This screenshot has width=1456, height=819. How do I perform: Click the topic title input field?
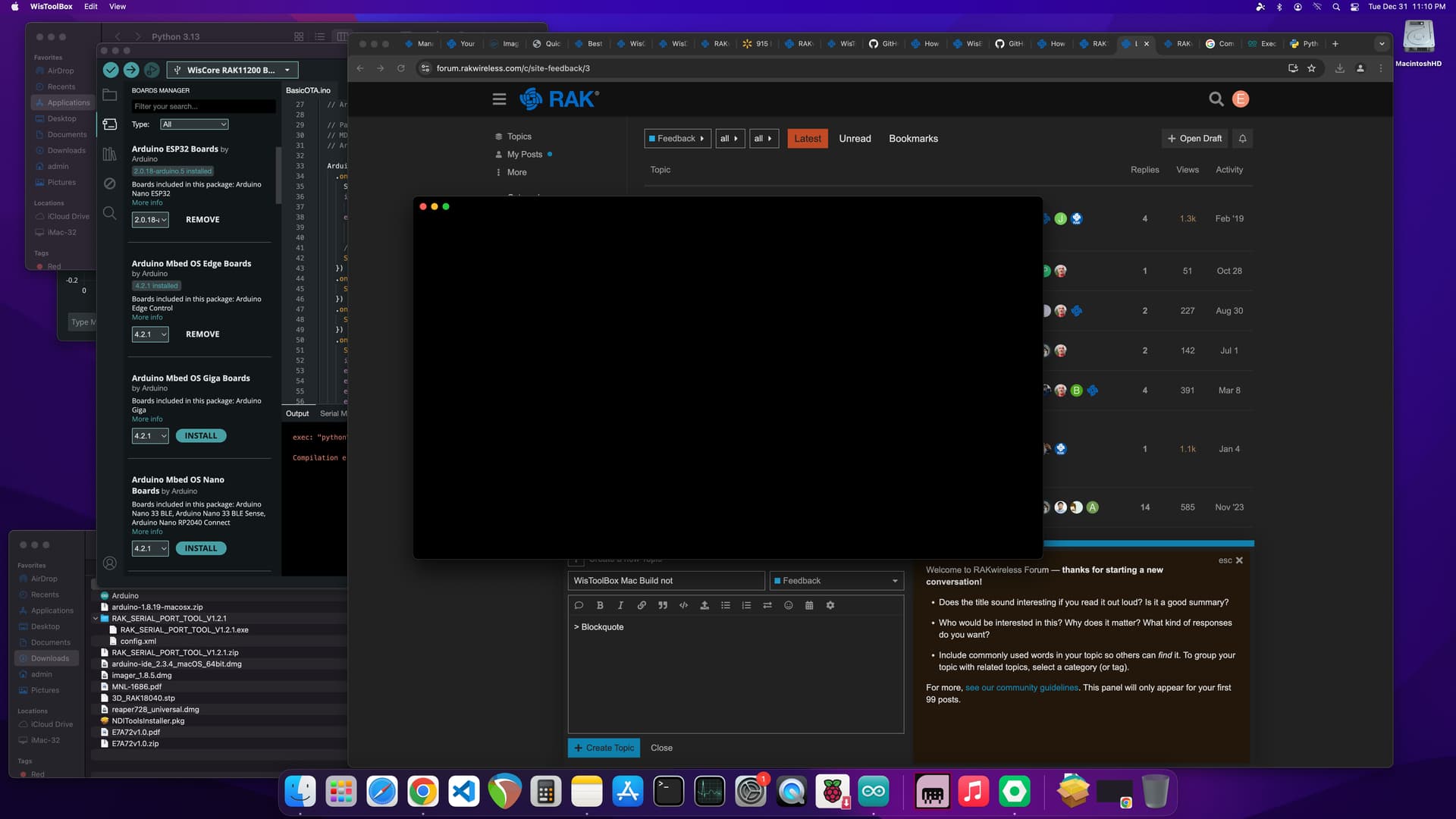(665, 581)
